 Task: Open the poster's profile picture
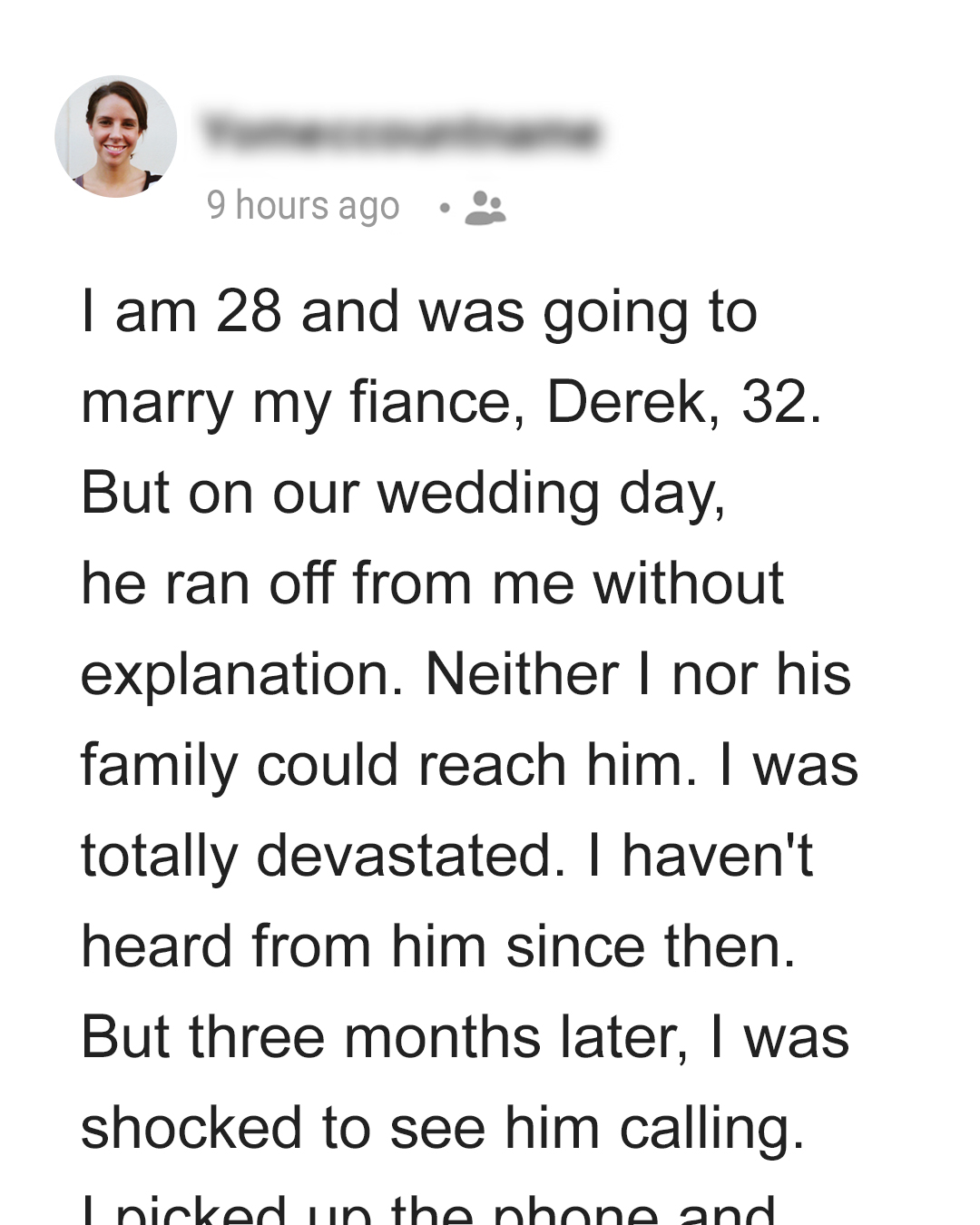point(116,136)
